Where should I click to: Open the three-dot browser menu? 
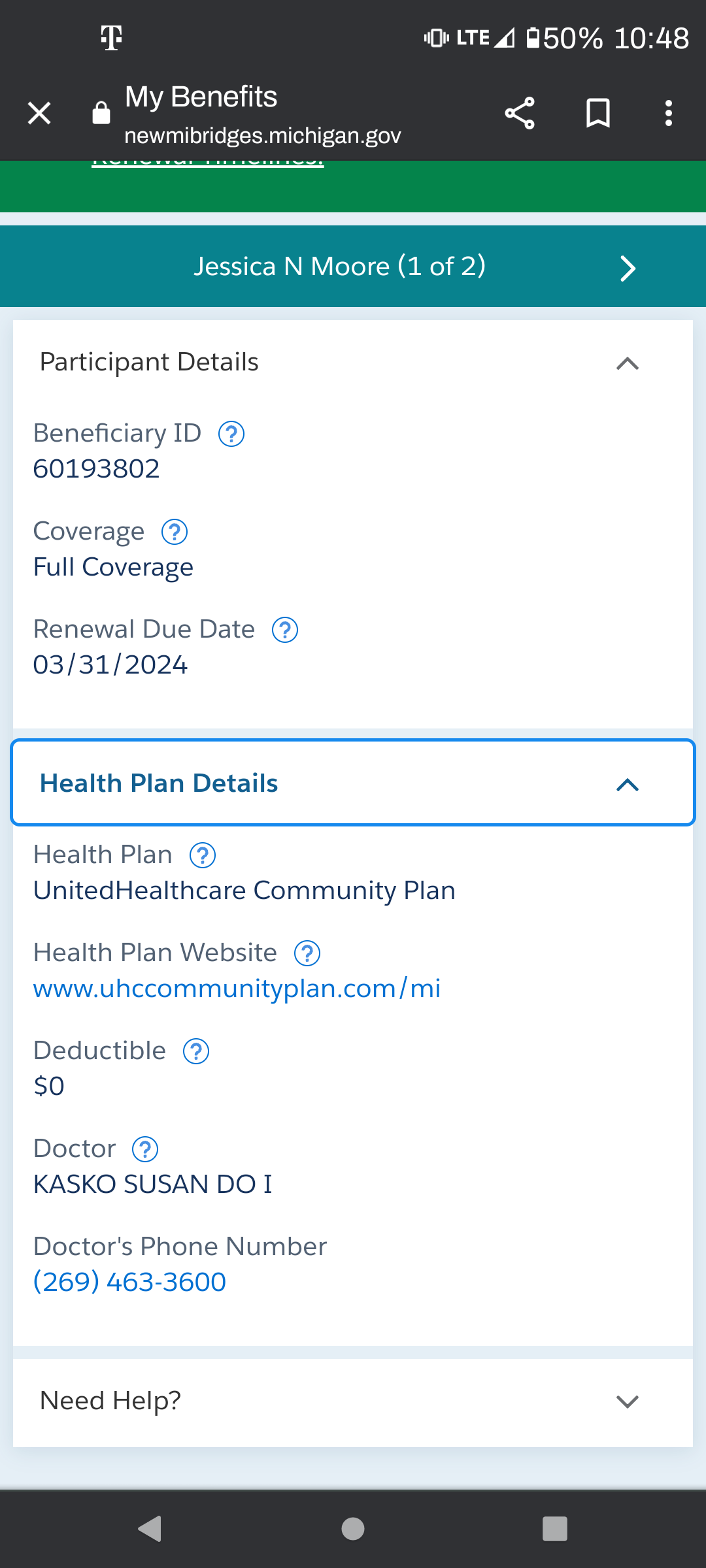(x=668, y=113)
